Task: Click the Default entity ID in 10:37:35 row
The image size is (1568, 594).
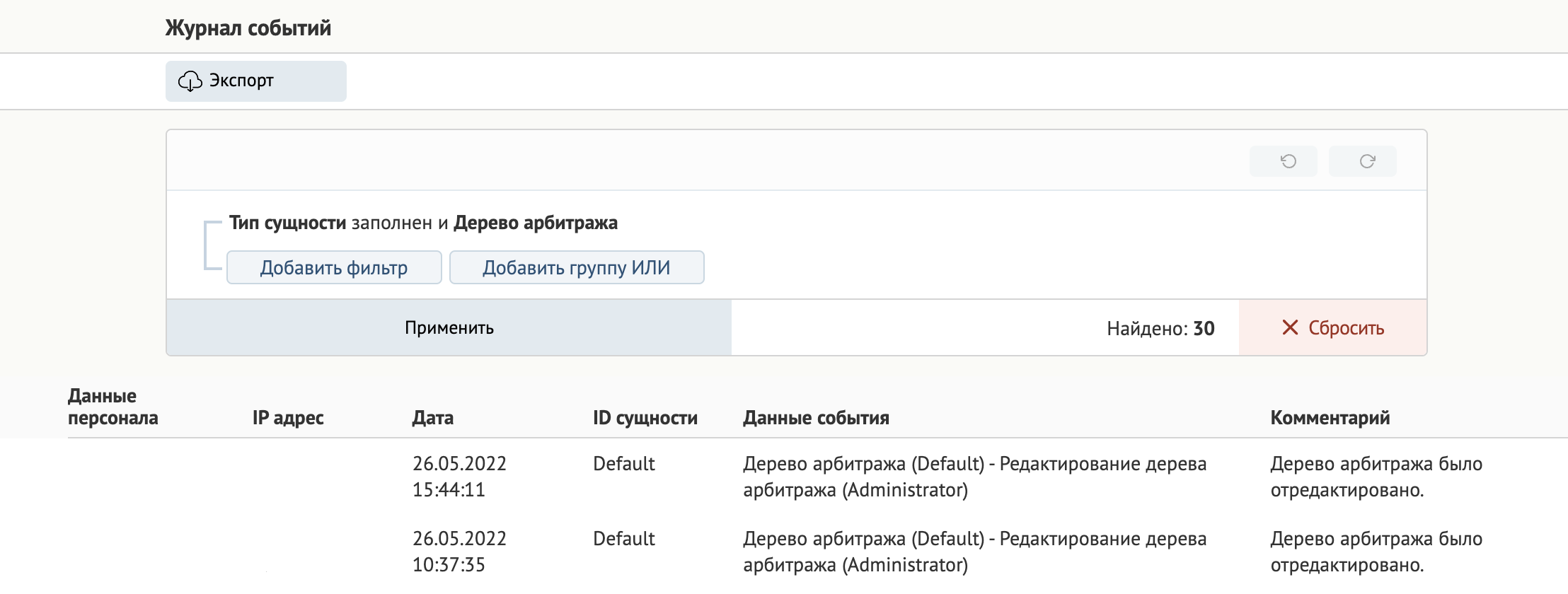Action: [623, 539]
